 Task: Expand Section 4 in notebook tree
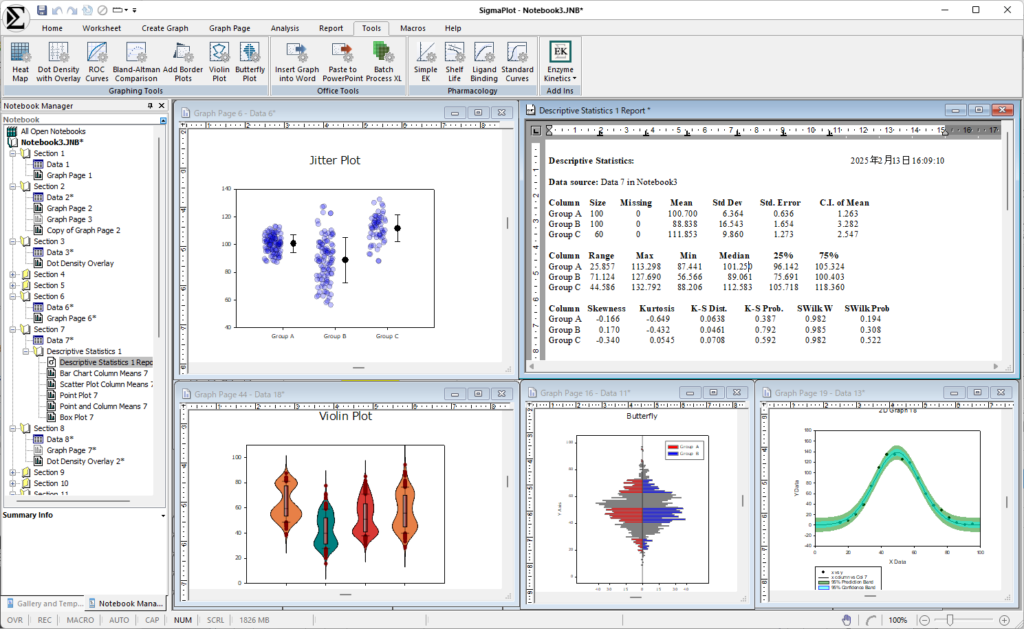coord(12,274)
